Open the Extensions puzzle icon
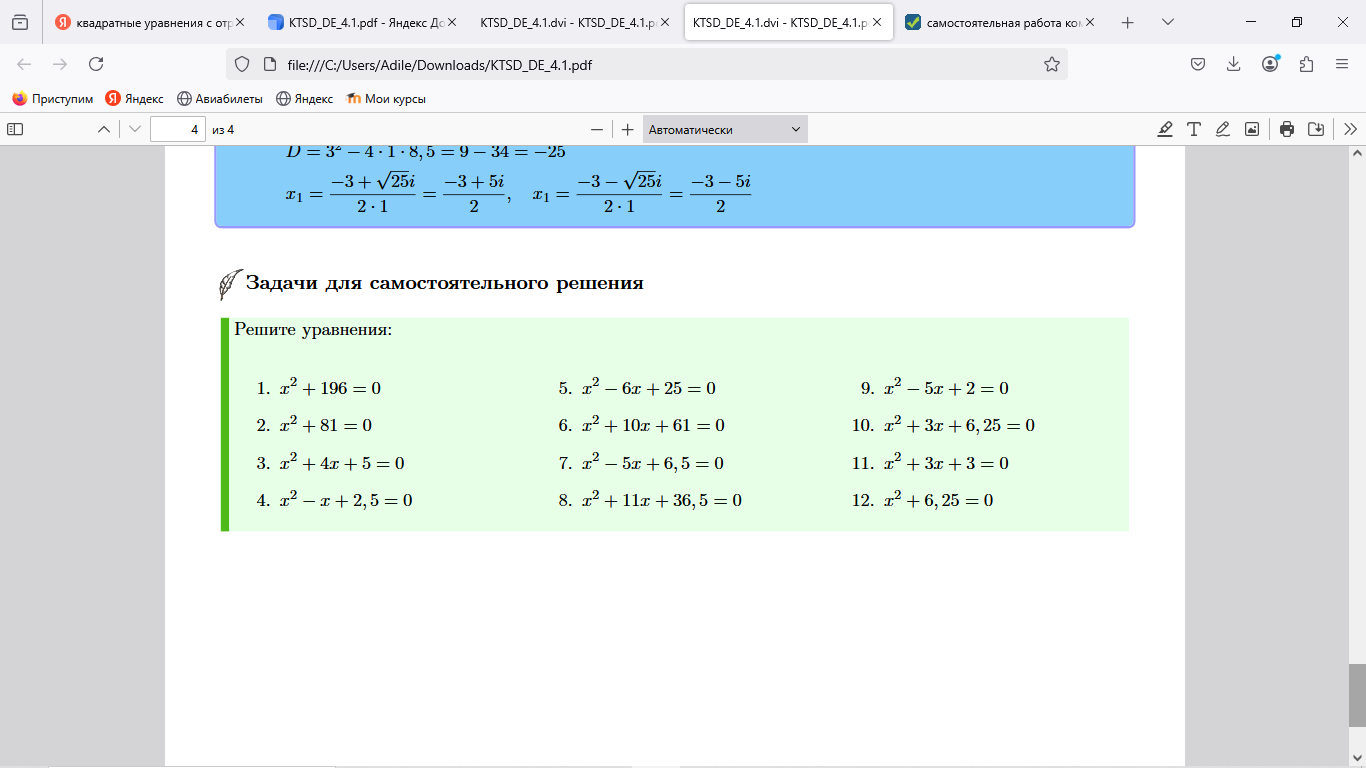The width and height of the screenshot is (1366, 768). coord(1306,64)
